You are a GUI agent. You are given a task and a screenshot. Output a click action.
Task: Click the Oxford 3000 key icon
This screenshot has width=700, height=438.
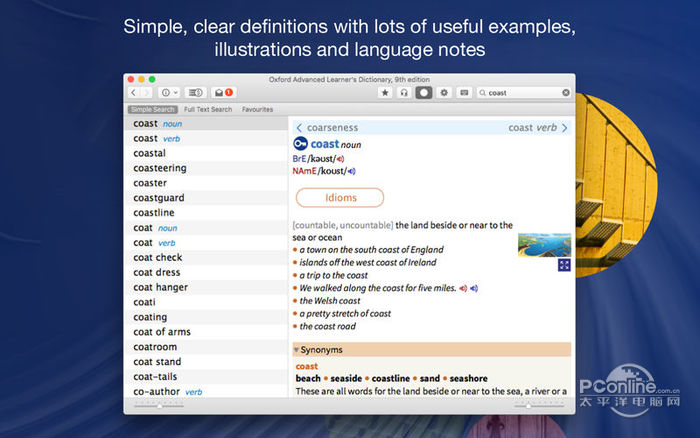point(300,144)
